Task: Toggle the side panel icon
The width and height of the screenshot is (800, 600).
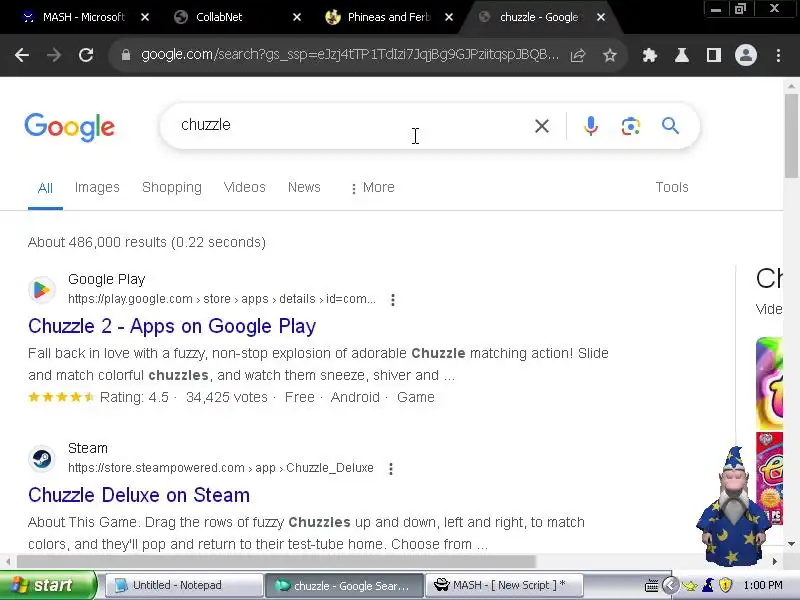Action: (x=714, y=55)
